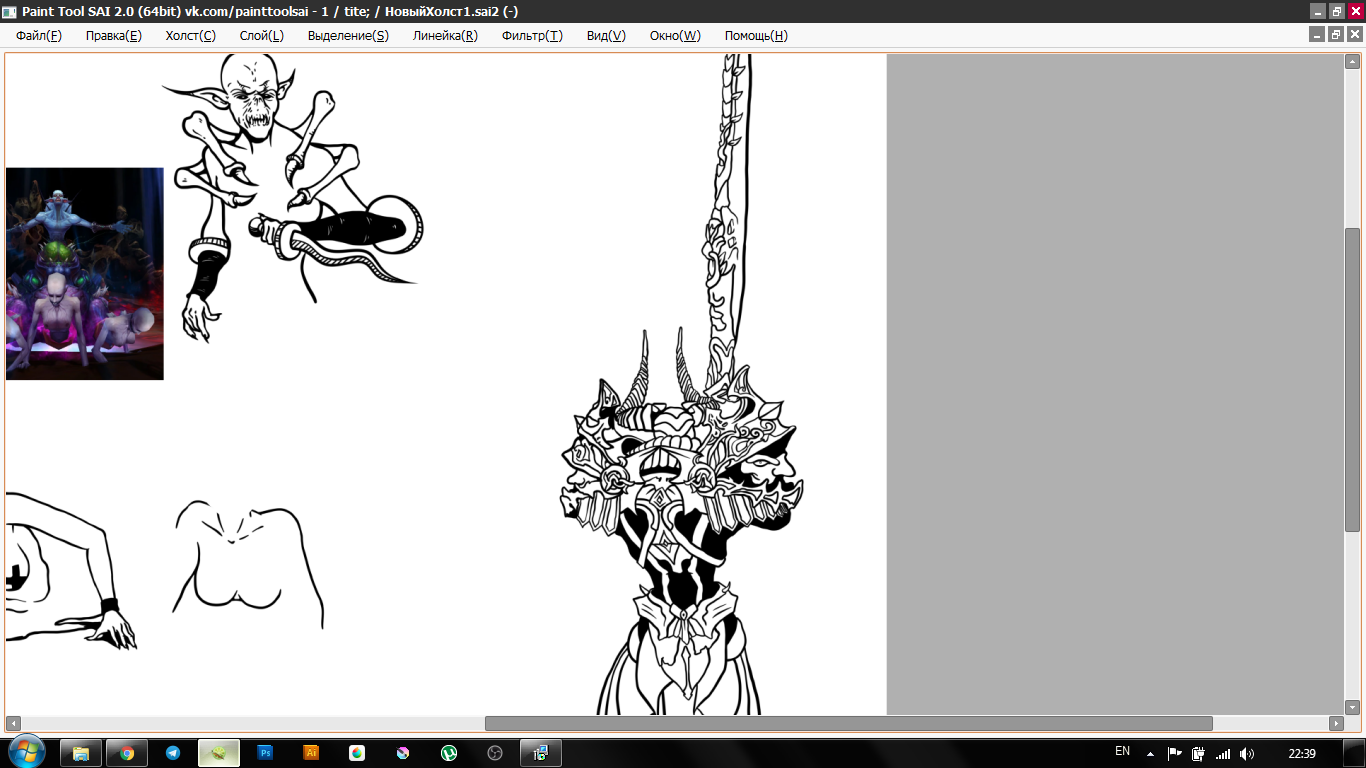Expand the Слой menu
The height and width of the screenshot is (768, 1366).
tap(261, 35)
